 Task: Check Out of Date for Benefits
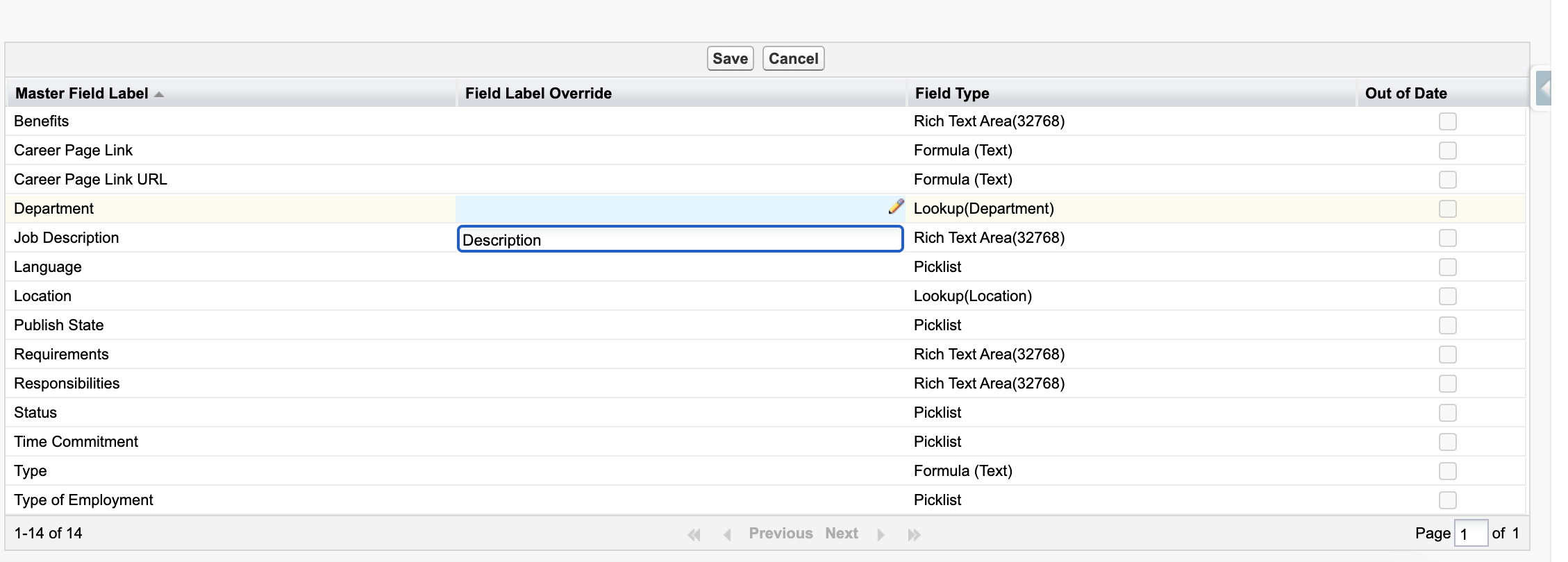[1447, 121]
